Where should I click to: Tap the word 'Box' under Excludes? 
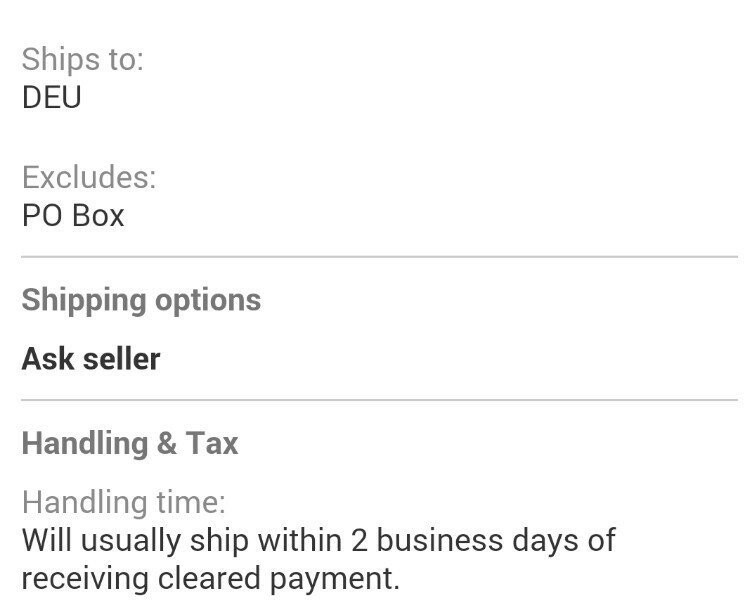click(98, 215)
